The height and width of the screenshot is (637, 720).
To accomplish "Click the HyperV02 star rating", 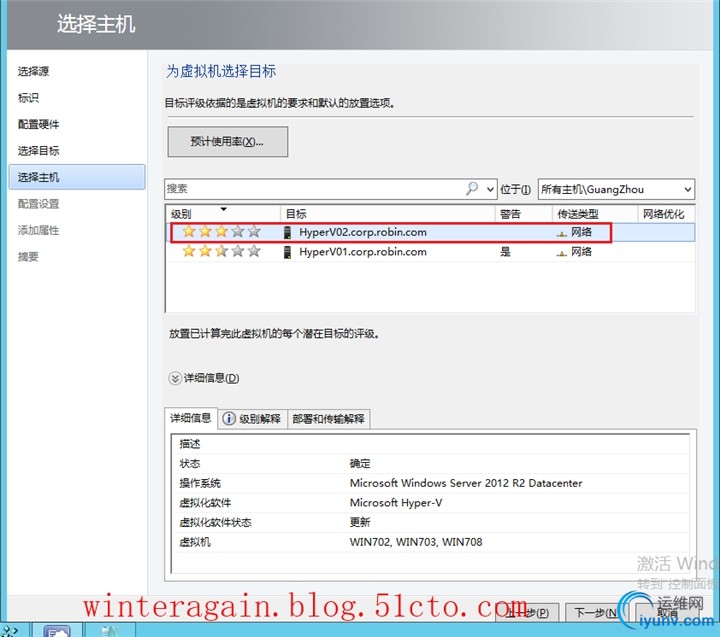I will tap(221, 231).
